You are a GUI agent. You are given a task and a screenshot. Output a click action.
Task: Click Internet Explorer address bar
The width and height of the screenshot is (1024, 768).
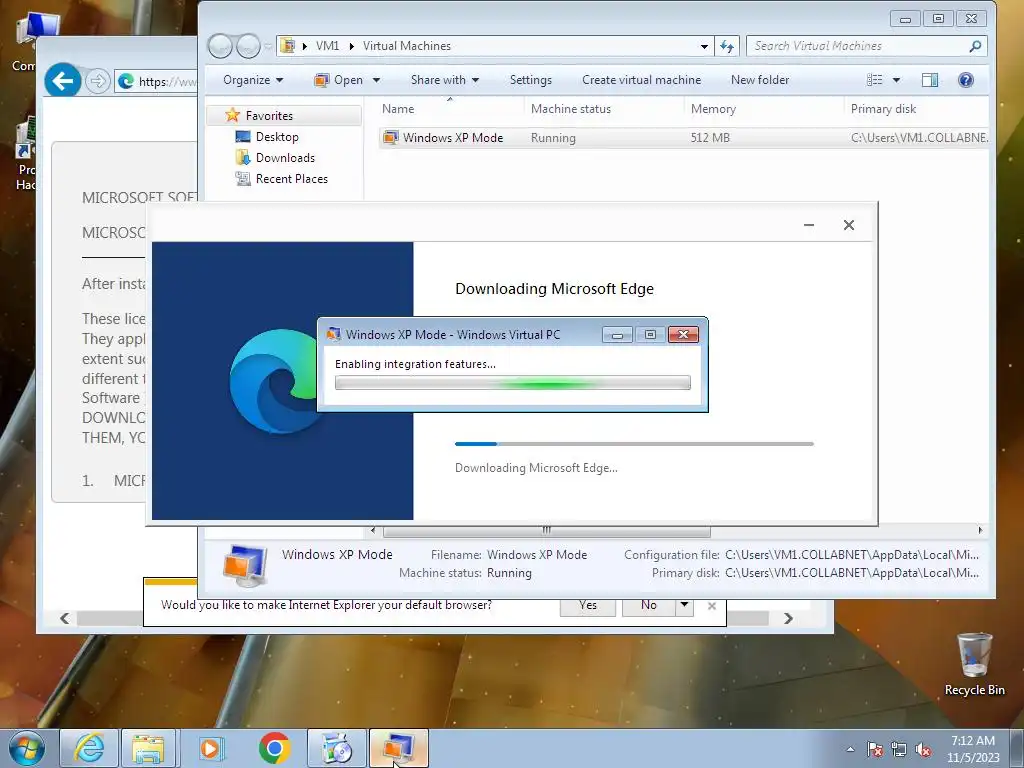[156, 81]
